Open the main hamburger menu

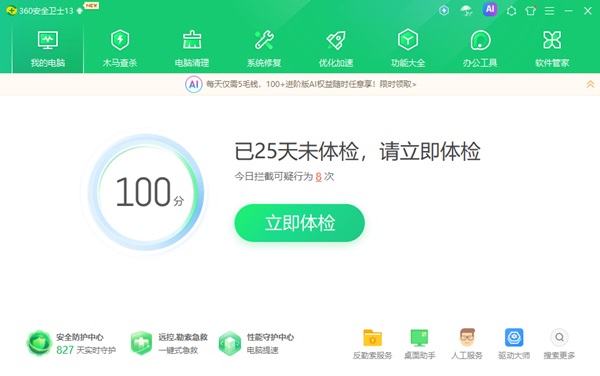[x=549, y=11]
